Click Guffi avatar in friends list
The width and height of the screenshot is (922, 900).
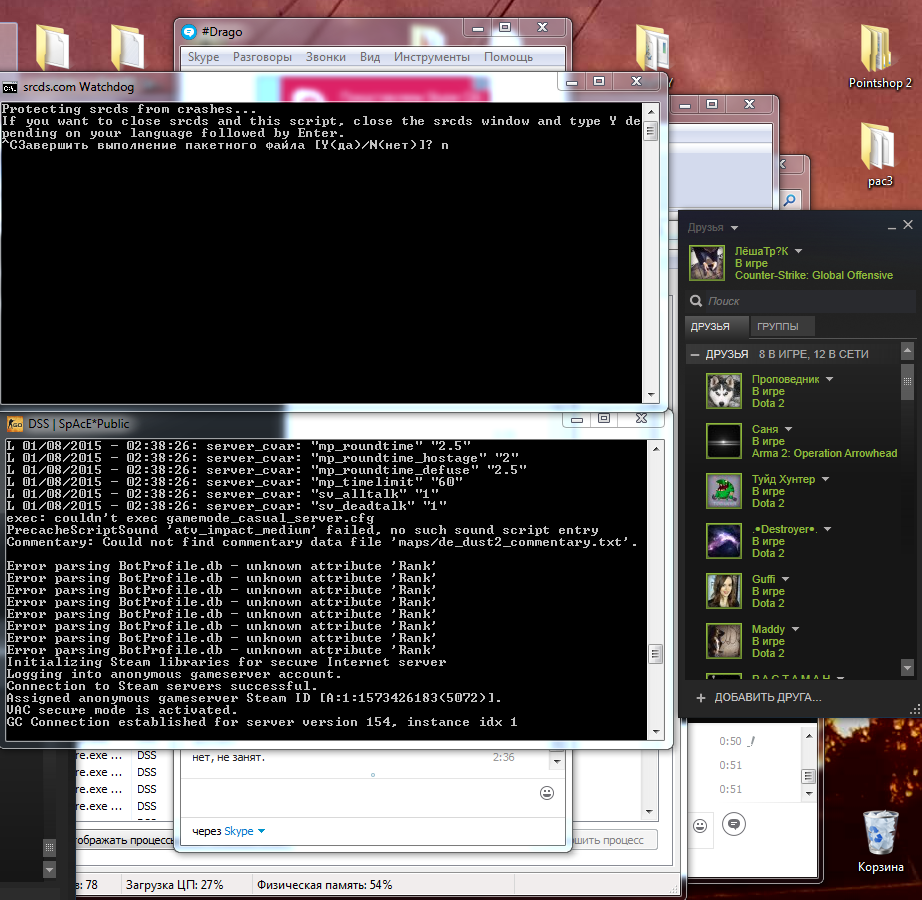[x=724, y=591]
